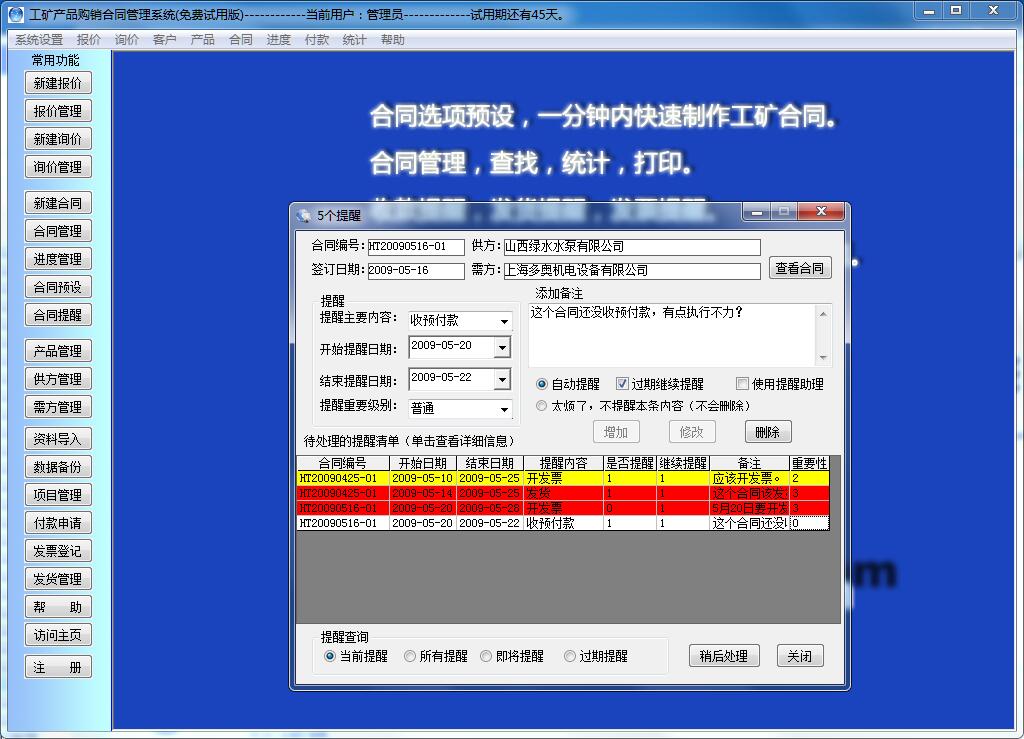The image size is (1024, 739).
Task: Click the 新建询价 sidebar button
Action: pos(58,139)
